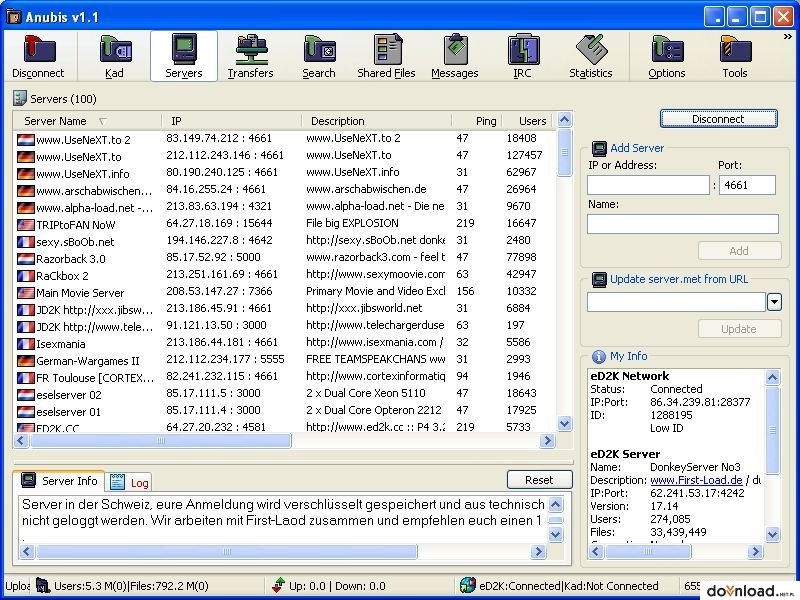Select the RaCkbox 2 server row
The width and height of the screenshot is (800, 600).
coord(286,275)
